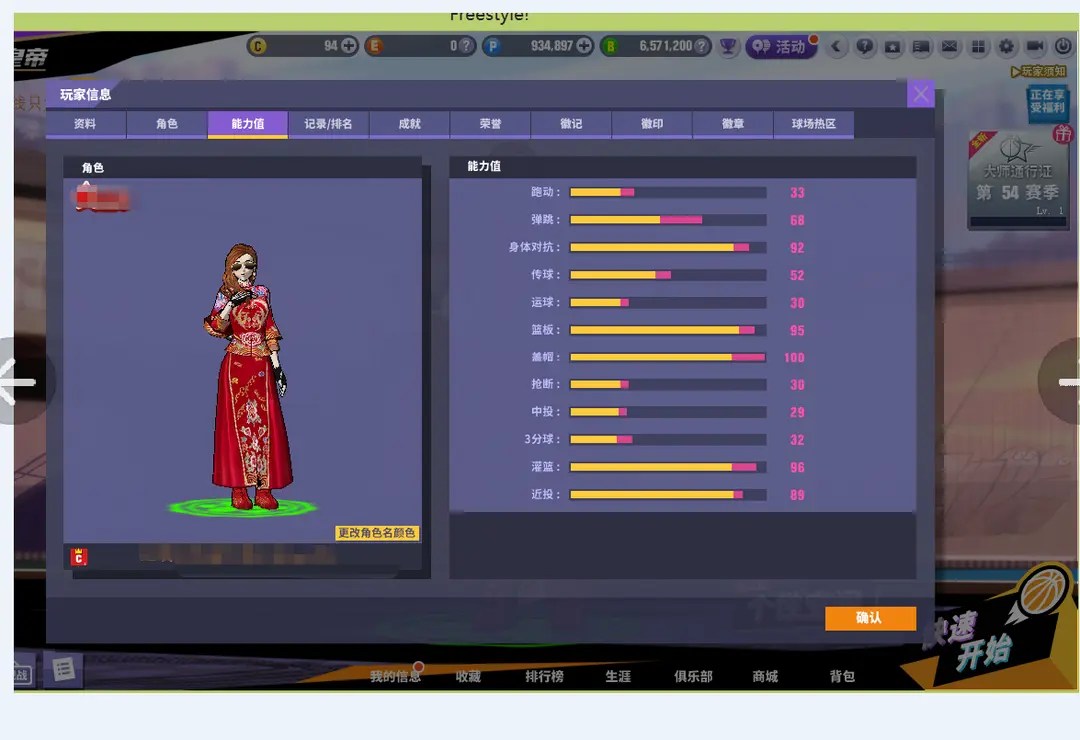Click the 运球 ability bar
The image size is (1080, 740).
tap(668, 302)
